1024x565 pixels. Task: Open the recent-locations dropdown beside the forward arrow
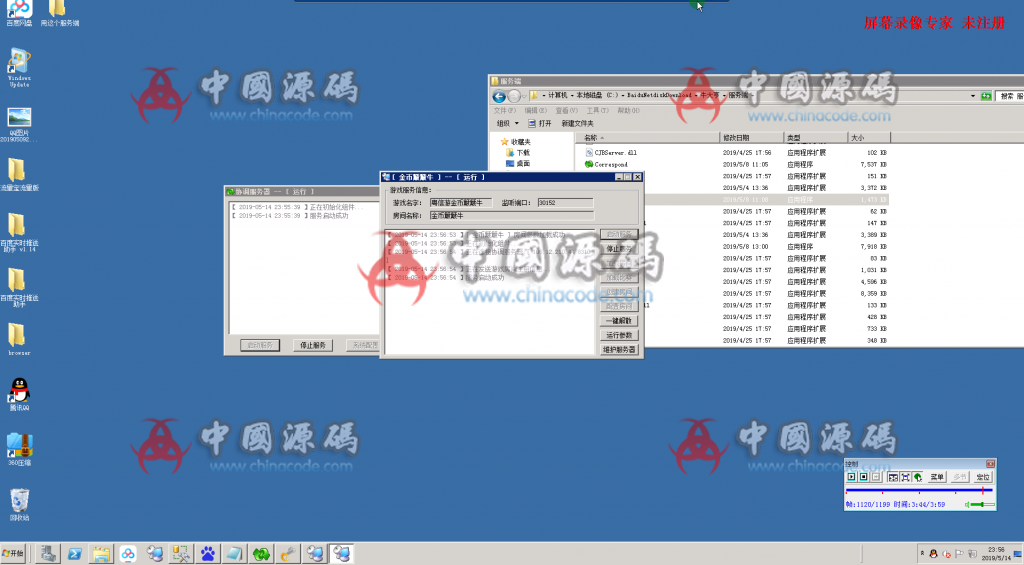[x=524, y=97]
